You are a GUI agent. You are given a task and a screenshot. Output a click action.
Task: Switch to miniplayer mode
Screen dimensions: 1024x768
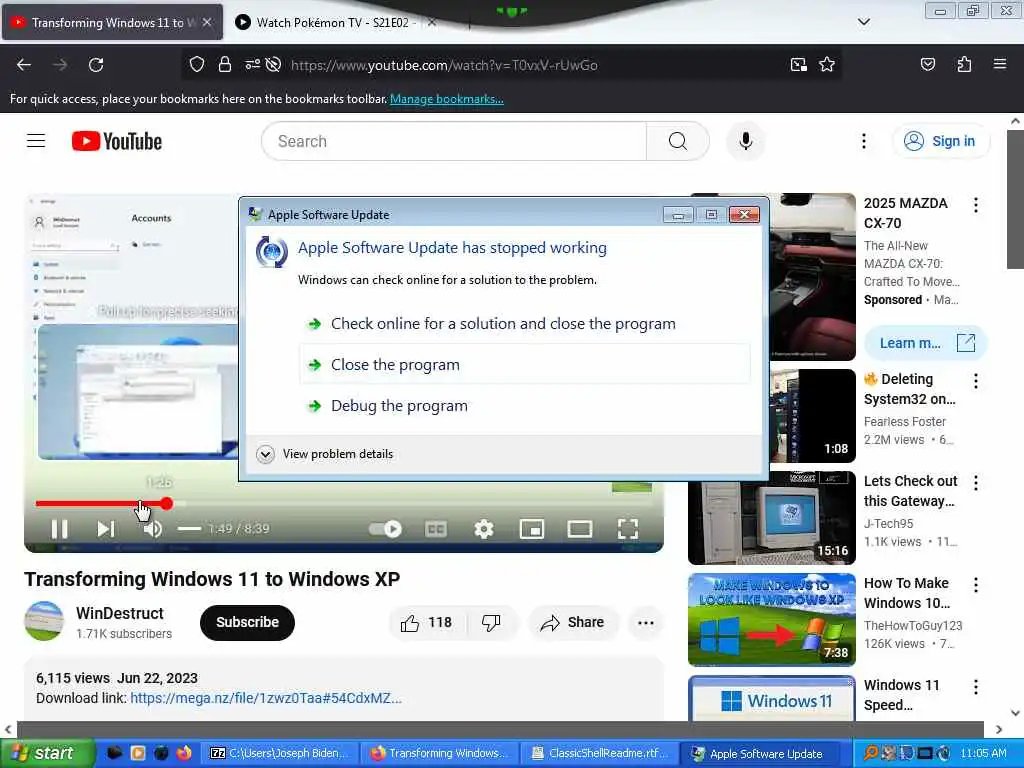coord(532,529)
